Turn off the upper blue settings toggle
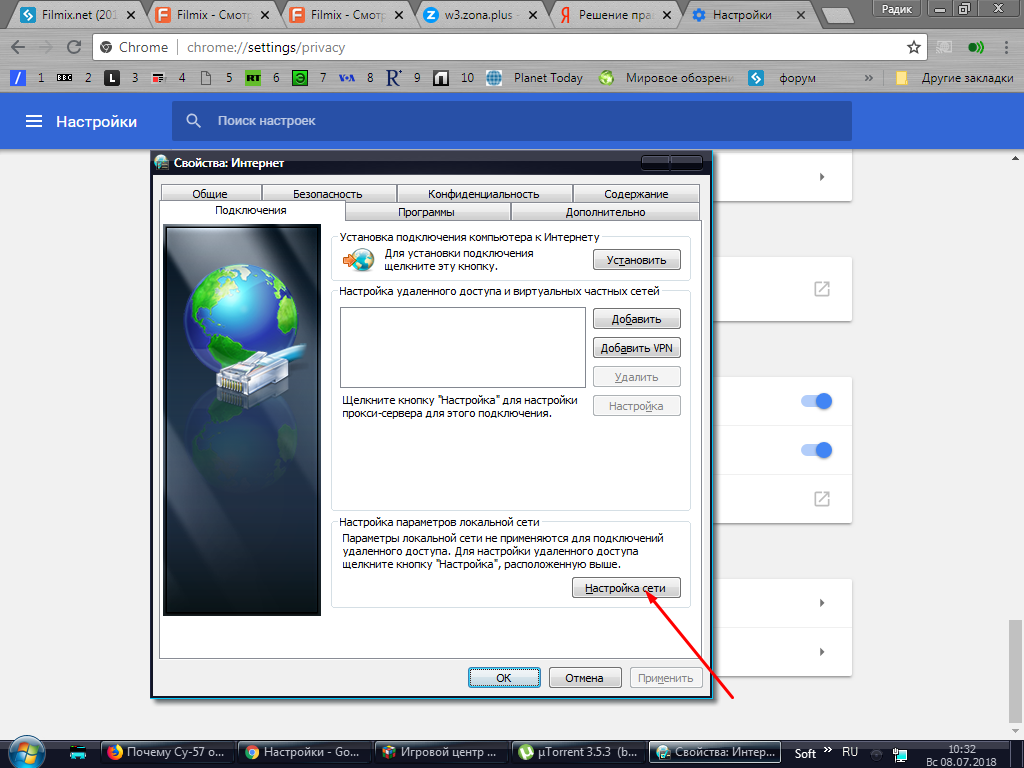Viewport: 1024px width, 768px height. pyautogui.click(x=817, y=401)
